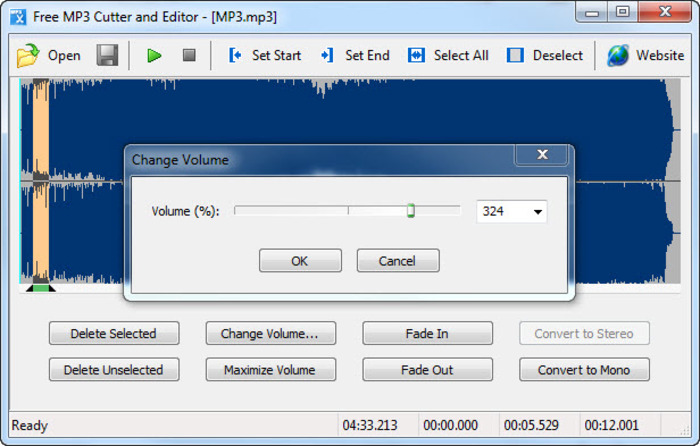Click the Maximize Volume button
Image resolution: width=700 pixels, height=446 pixels.
tap(269, 370)
